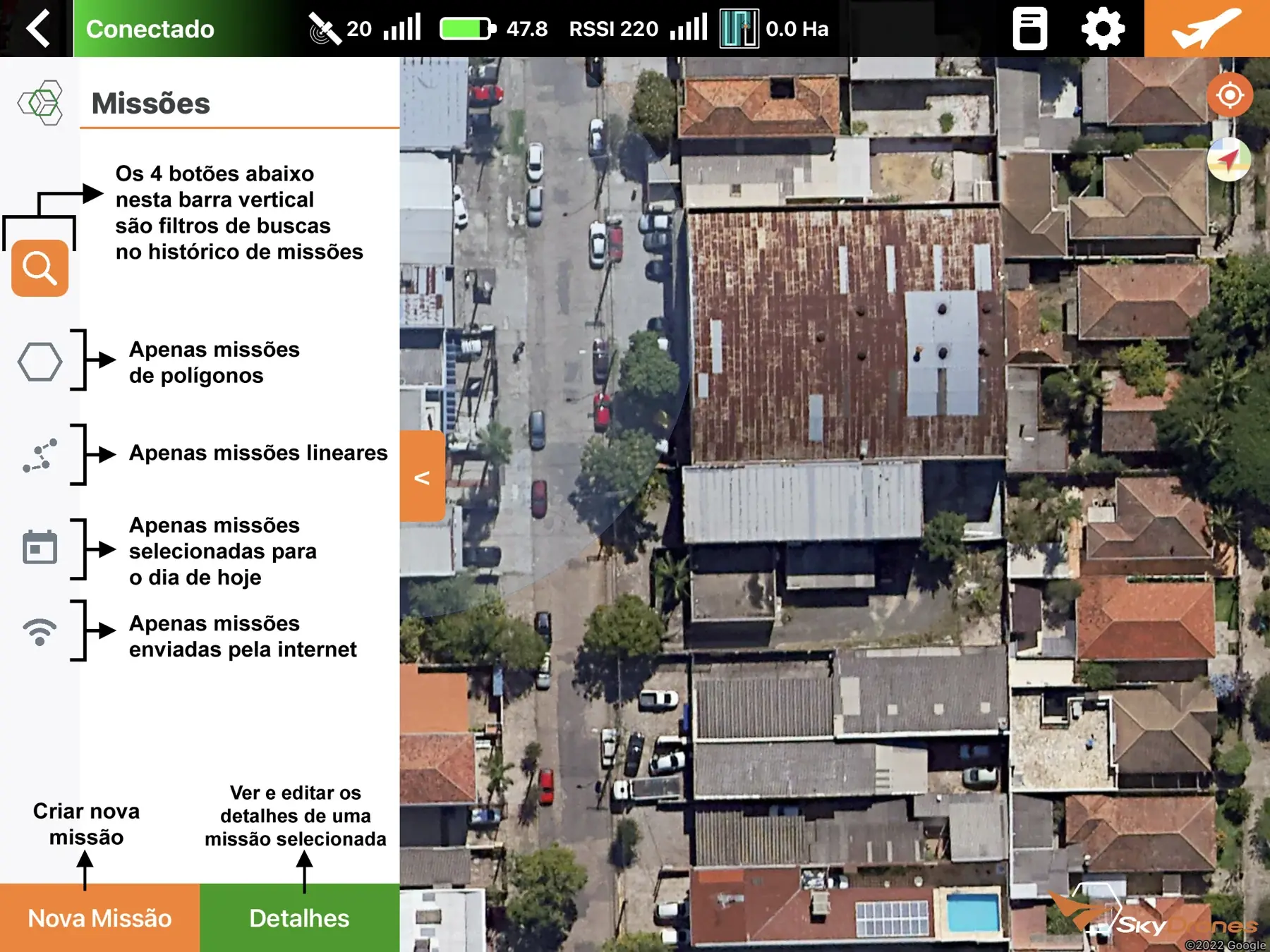Tap the orange airplane flight button
This screenshot has width=1270, height=952.
[x=1206, y=28]
